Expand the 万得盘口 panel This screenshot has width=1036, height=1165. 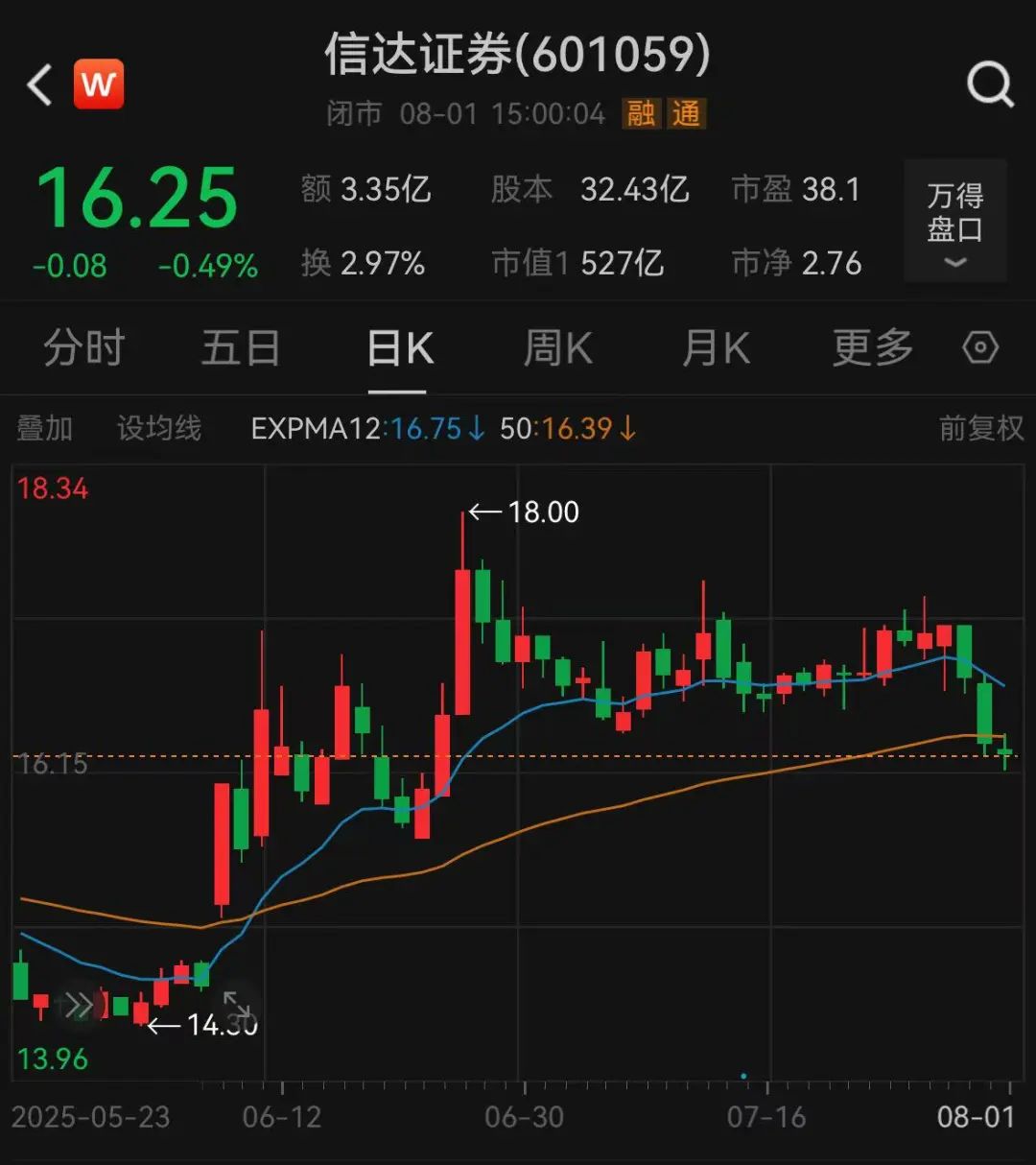click(x=955, y=223)
